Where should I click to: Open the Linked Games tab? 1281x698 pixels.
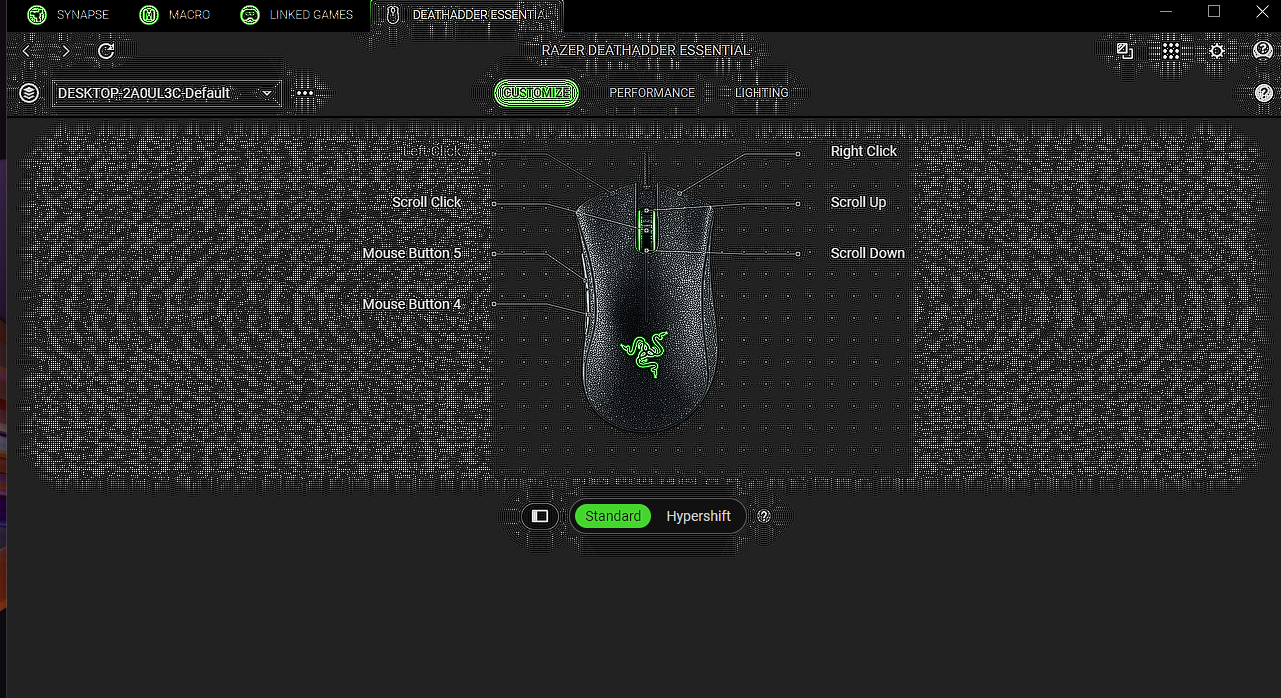(x=296, y=15)
